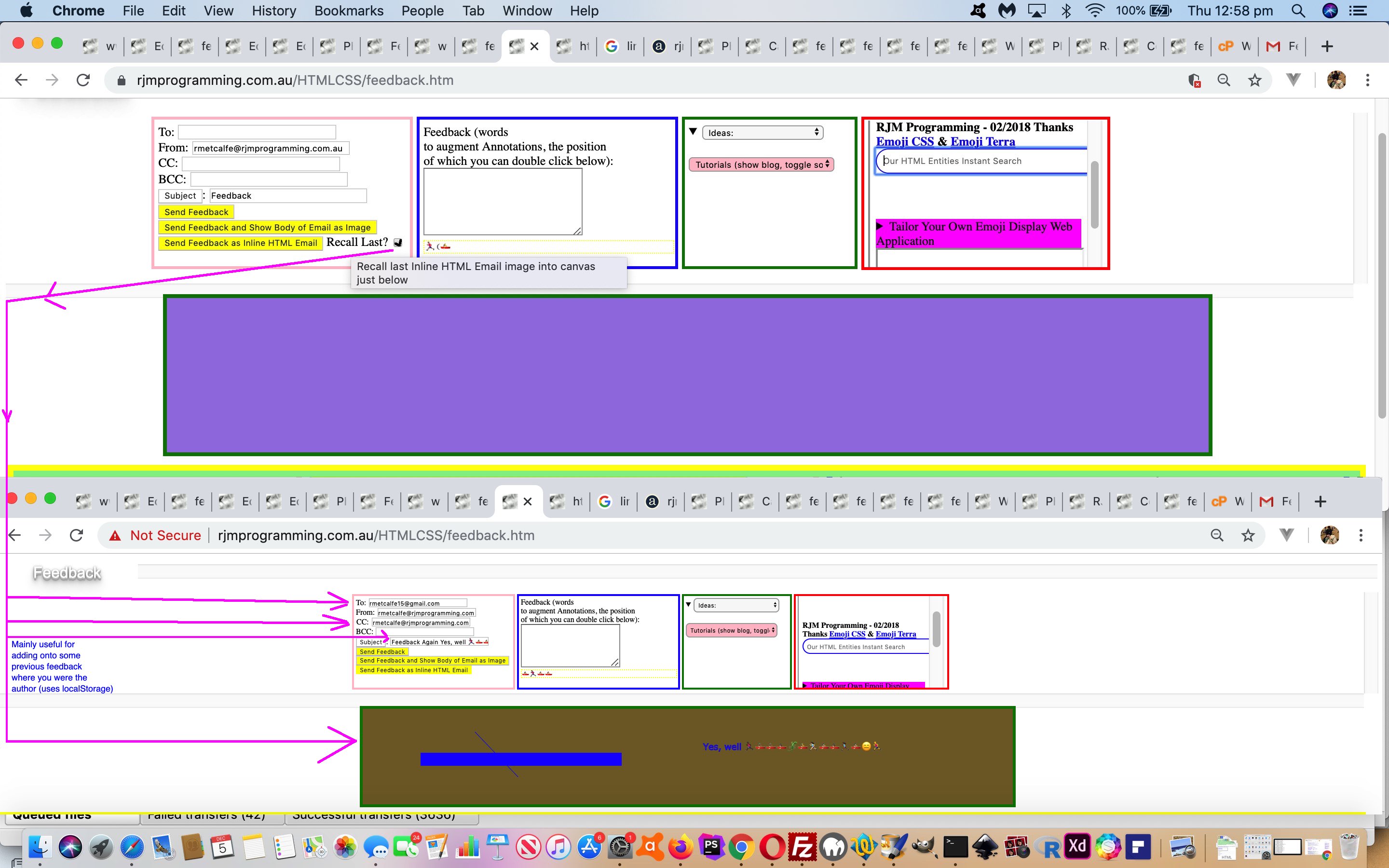Click the zoom magnifier icon in address bar
The height and width of the screenshot is (868, 1389).
(x=1224, y=80)
